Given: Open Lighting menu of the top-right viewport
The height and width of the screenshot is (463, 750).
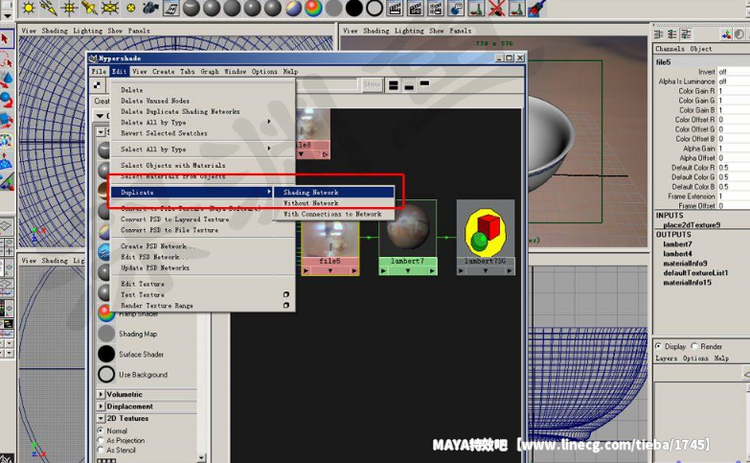Looking at the screenshot, I should 409,31.
